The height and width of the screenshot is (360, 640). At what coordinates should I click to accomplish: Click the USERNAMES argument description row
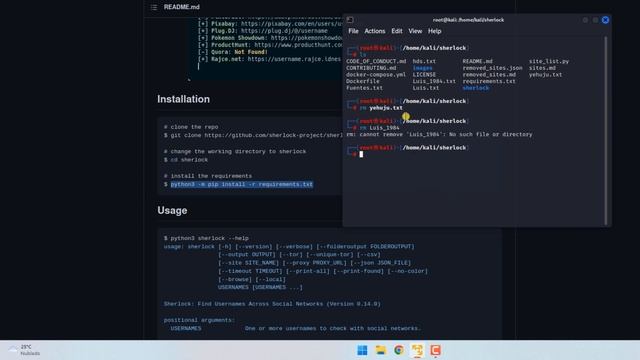point(296,328)
